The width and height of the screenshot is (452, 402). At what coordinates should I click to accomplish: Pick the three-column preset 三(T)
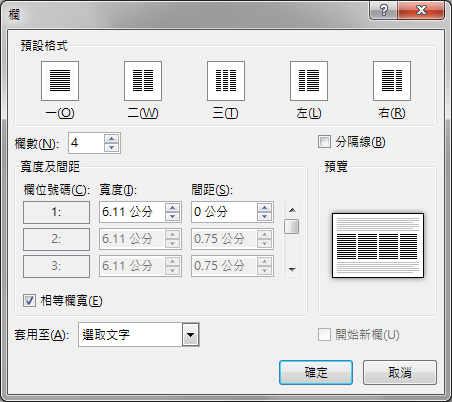(226, 81)
